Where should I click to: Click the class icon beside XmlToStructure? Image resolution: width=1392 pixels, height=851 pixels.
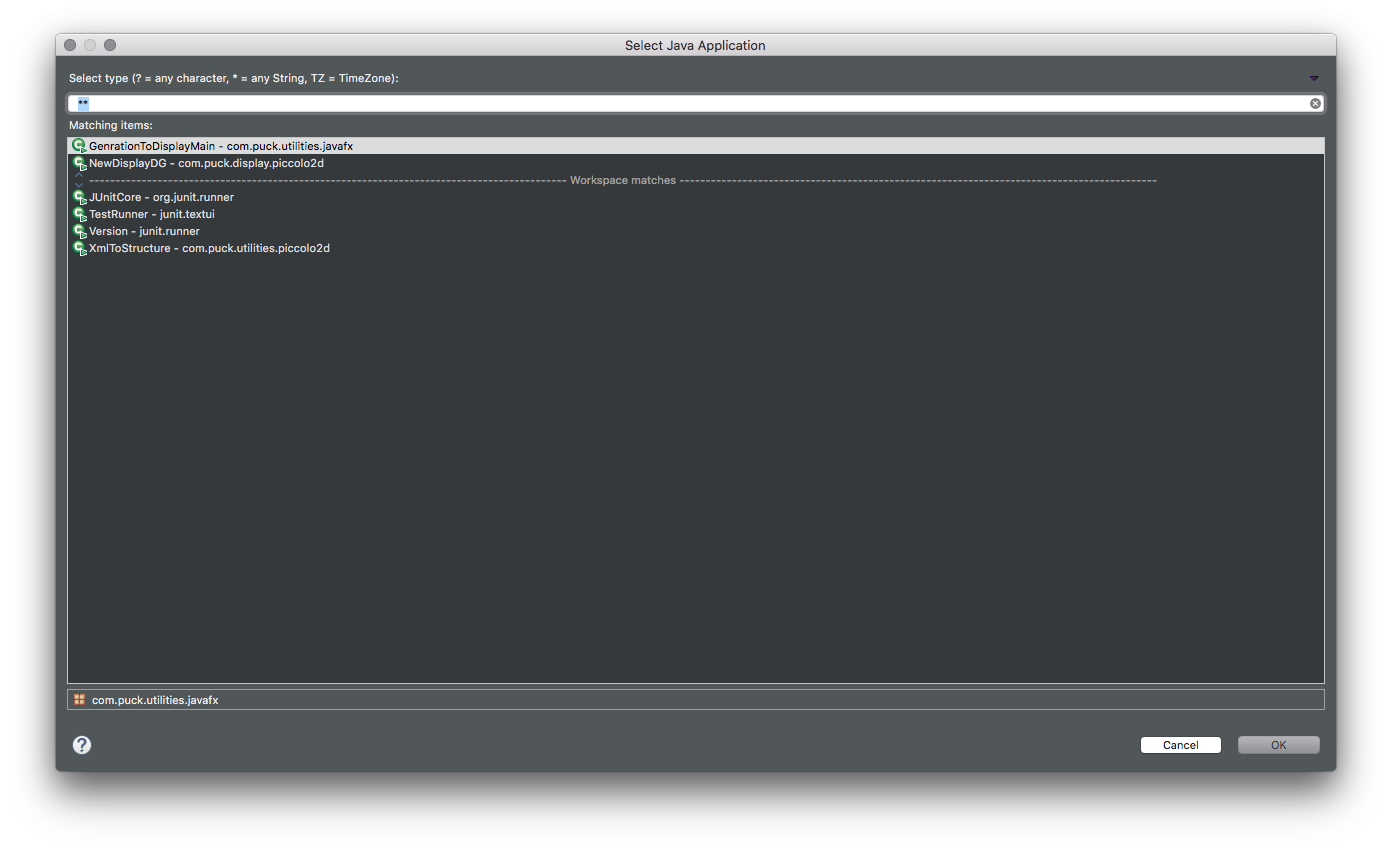point(79,248)
